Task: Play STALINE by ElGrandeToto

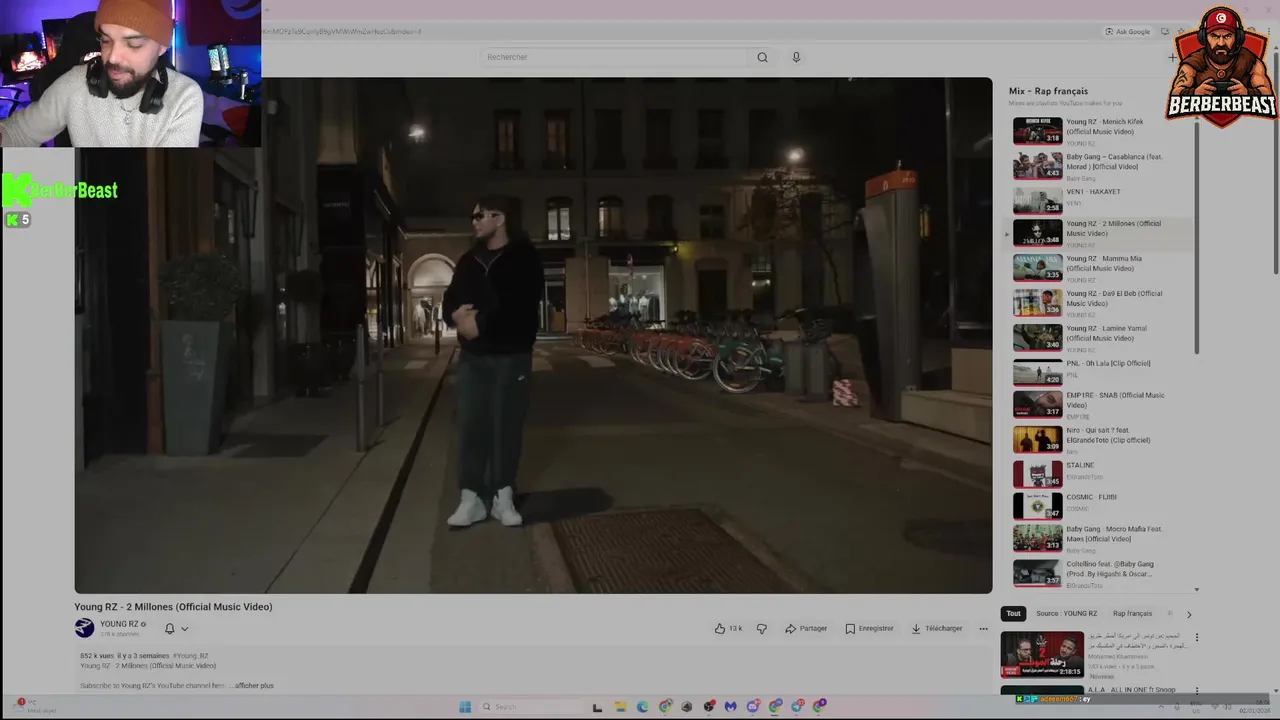Action: [1104, 474]
